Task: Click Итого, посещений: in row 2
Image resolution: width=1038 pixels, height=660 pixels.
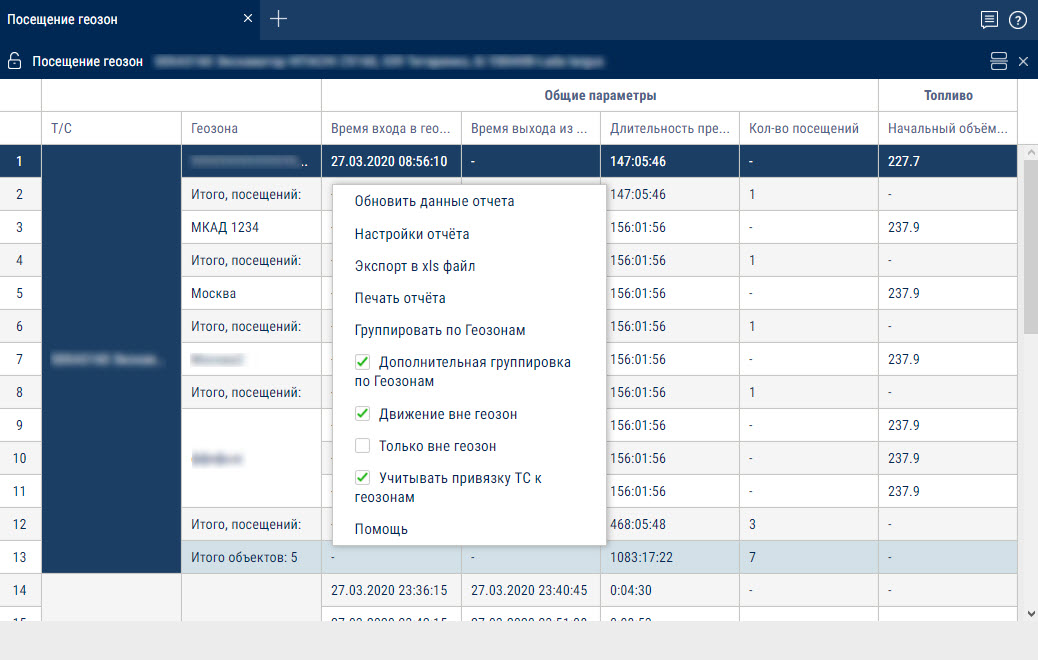Action: coord(252,194)
